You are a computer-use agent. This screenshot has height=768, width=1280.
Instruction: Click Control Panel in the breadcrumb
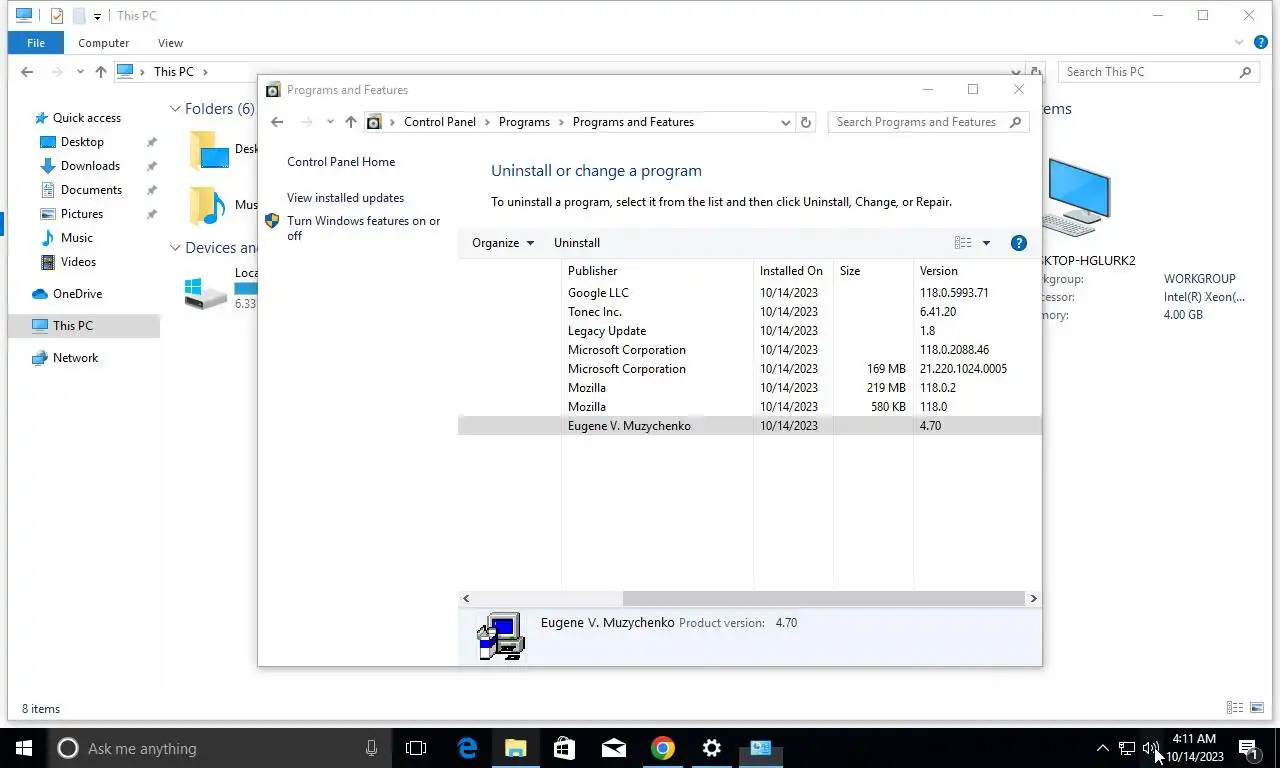coord(440,122)
